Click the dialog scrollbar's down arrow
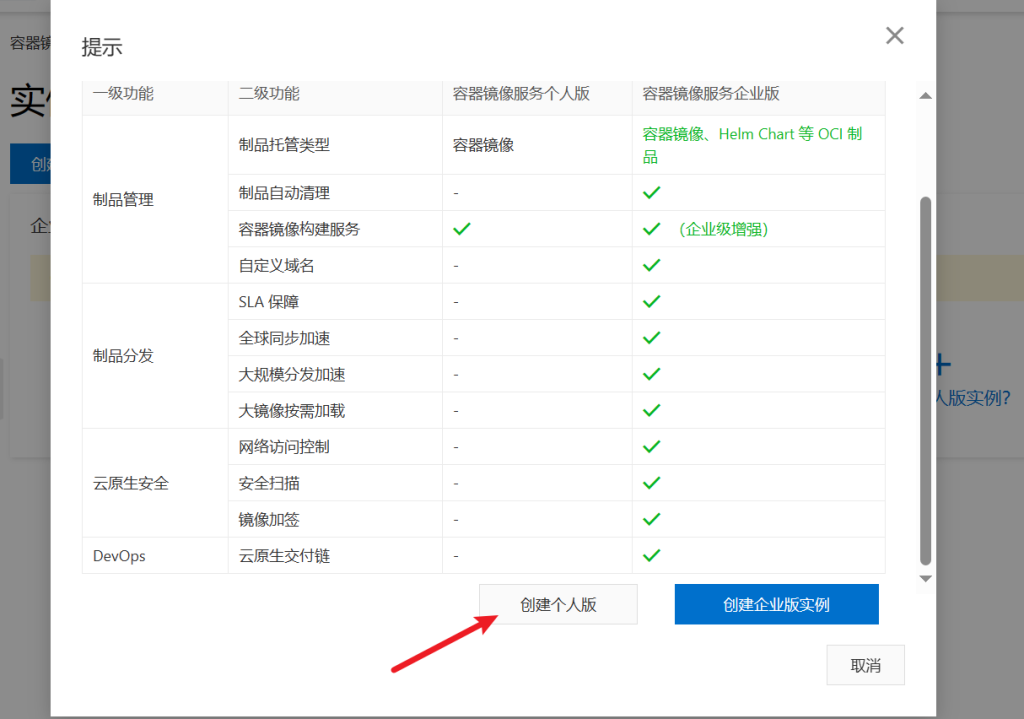 tap(925, 578)
